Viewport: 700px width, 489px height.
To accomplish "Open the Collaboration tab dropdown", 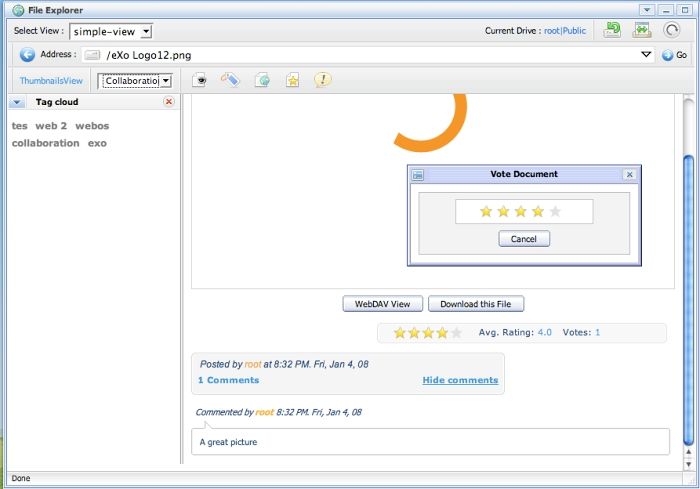I will [x=135, y=81].
